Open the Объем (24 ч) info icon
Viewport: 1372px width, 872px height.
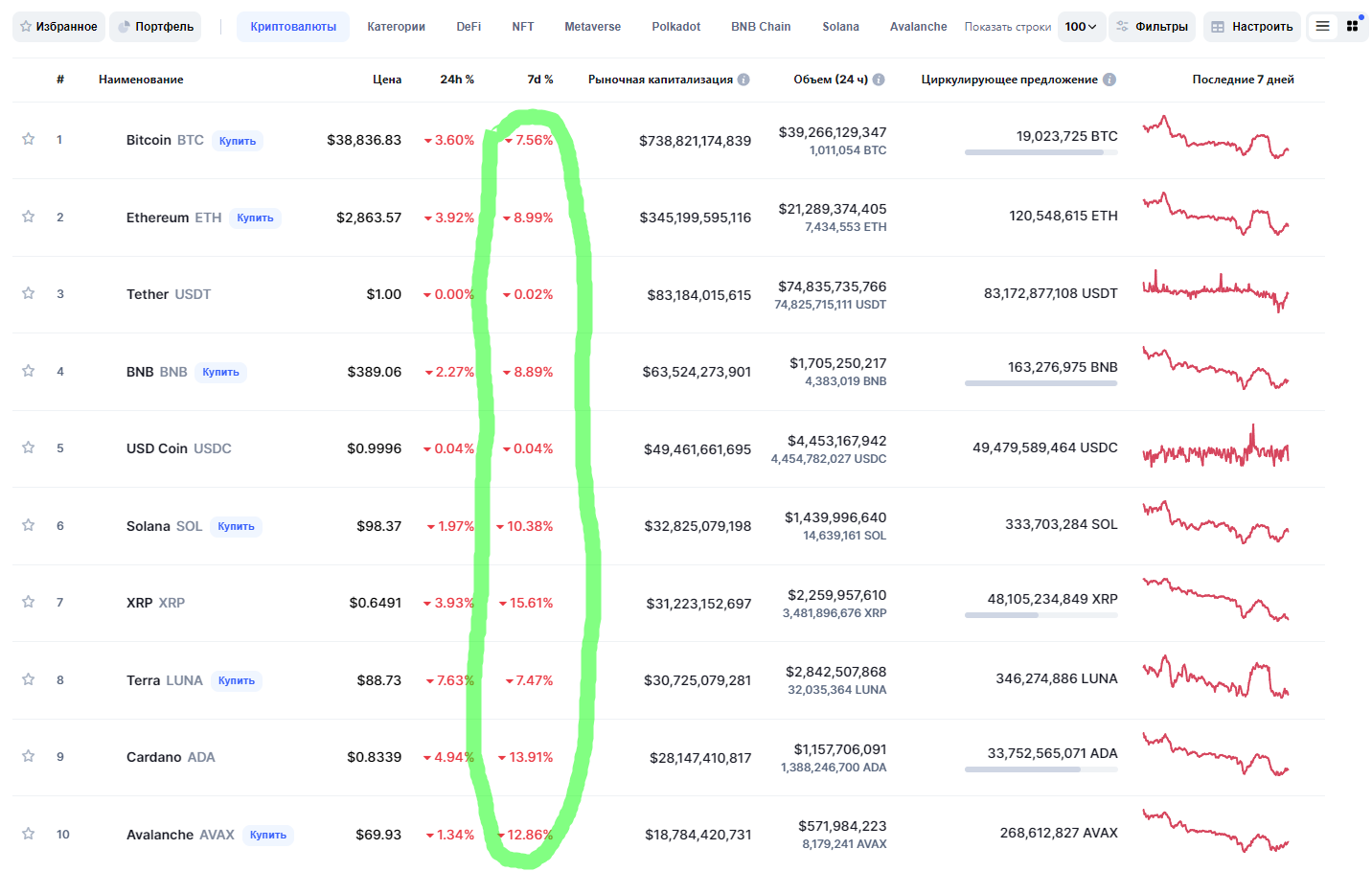pyautogui.click(x=879, y=80)
